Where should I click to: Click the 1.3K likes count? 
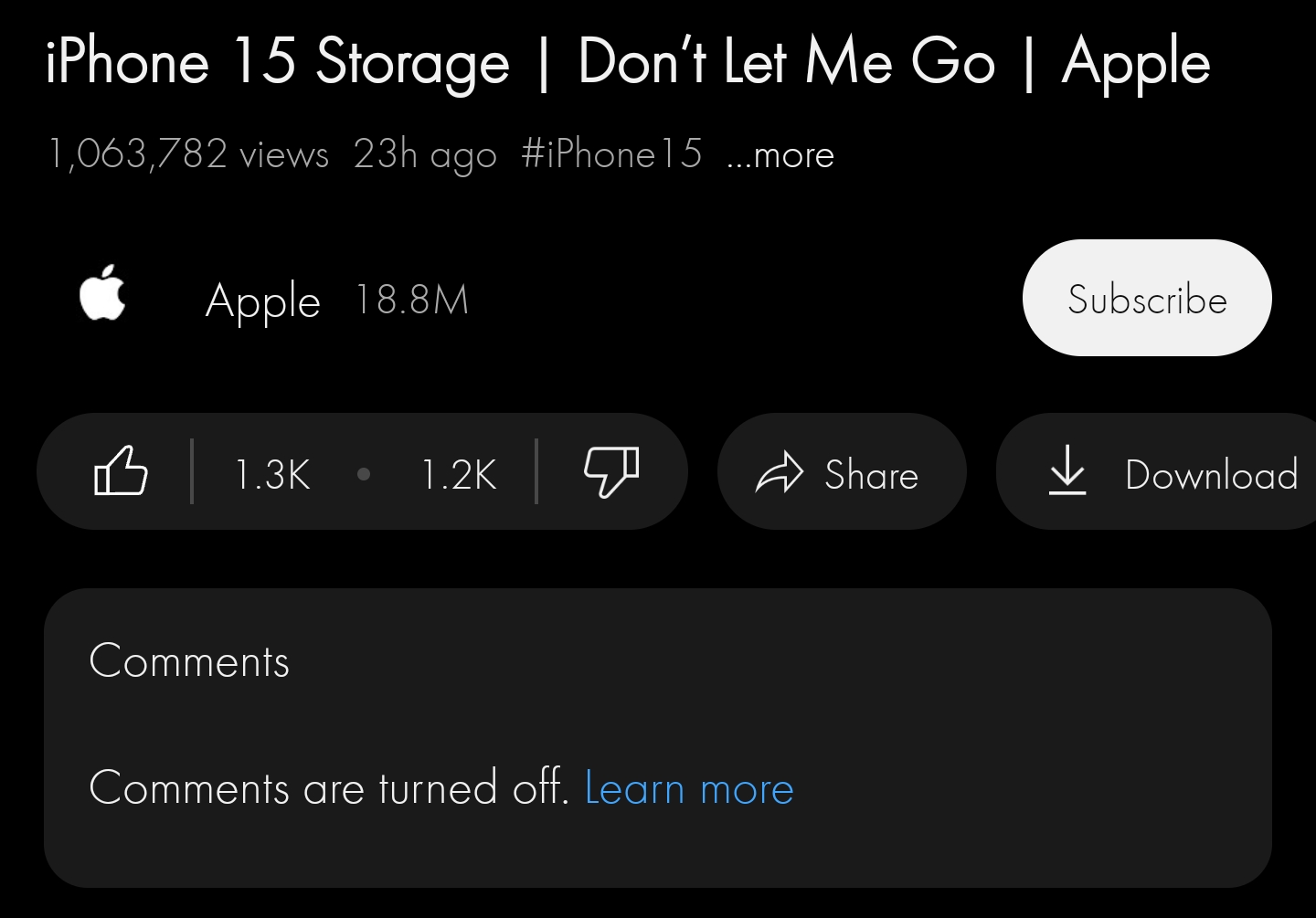coord(272,474)
